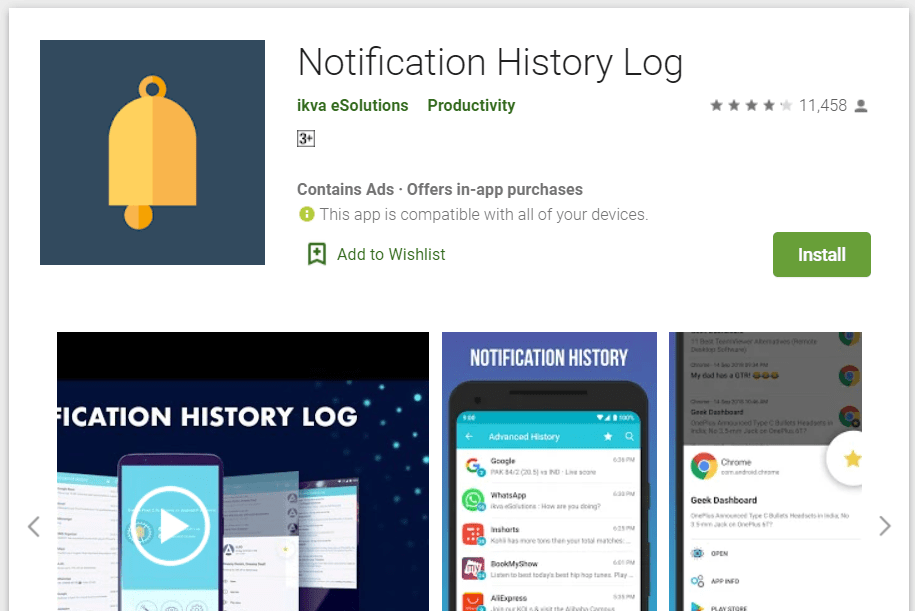The image size is (915, 611).
Task: Open the Advanced History phone screenshot
Action: tap(549, 472)
